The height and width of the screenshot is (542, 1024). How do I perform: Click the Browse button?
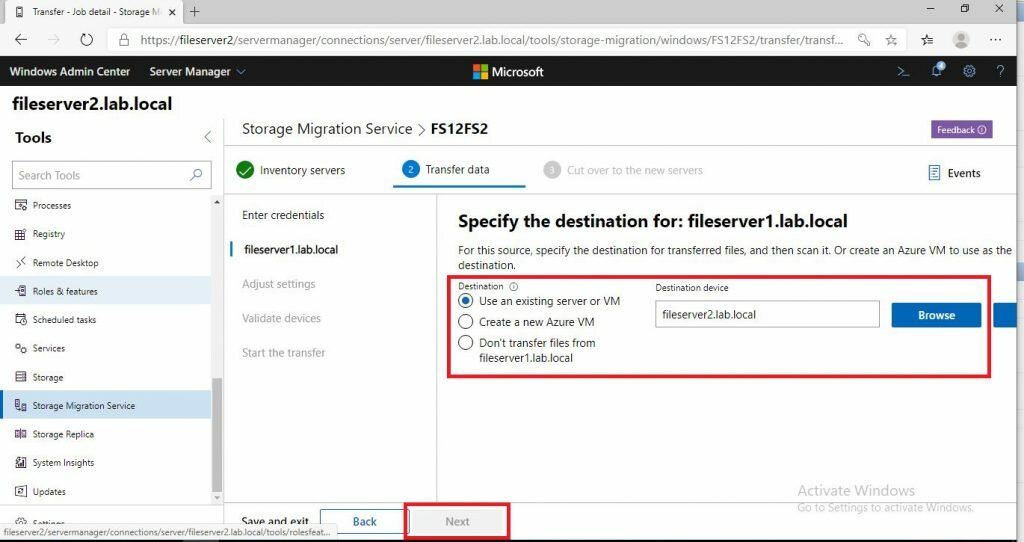point(936,315)
